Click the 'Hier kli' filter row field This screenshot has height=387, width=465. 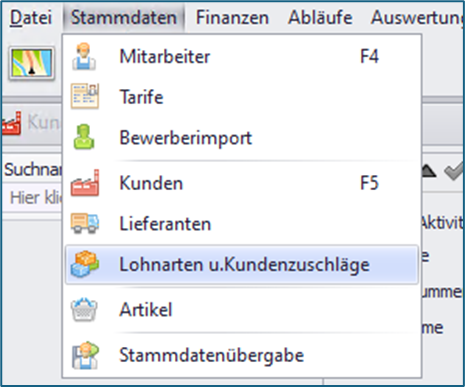point(32,198)
